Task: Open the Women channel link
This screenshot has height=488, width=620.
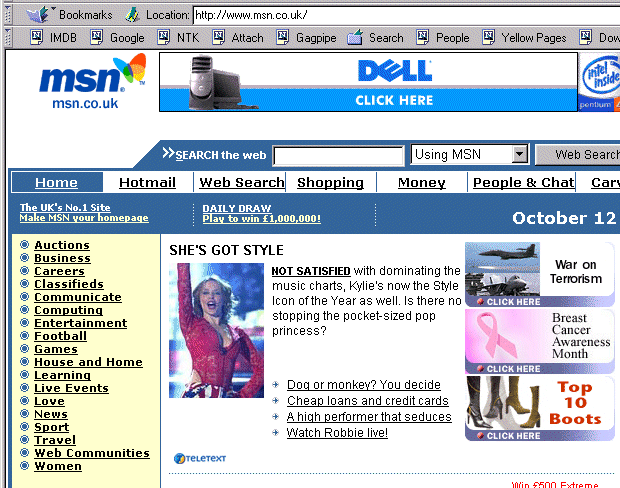Action: (x=58, y=466)
